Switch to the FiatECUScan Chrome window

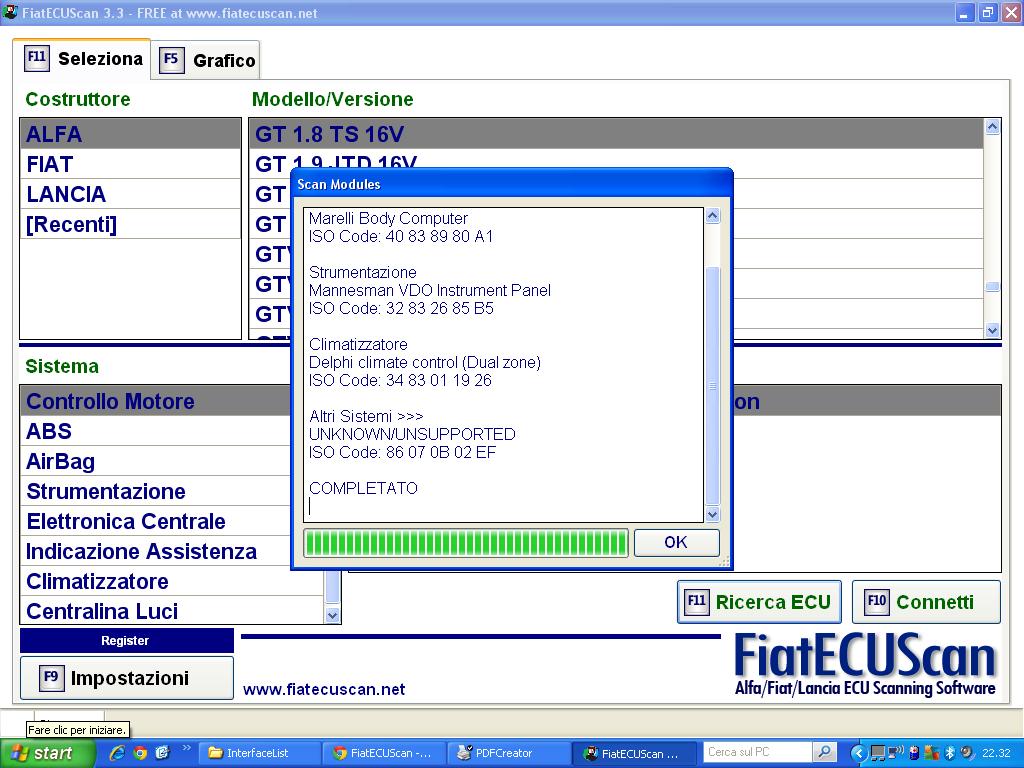384,753
